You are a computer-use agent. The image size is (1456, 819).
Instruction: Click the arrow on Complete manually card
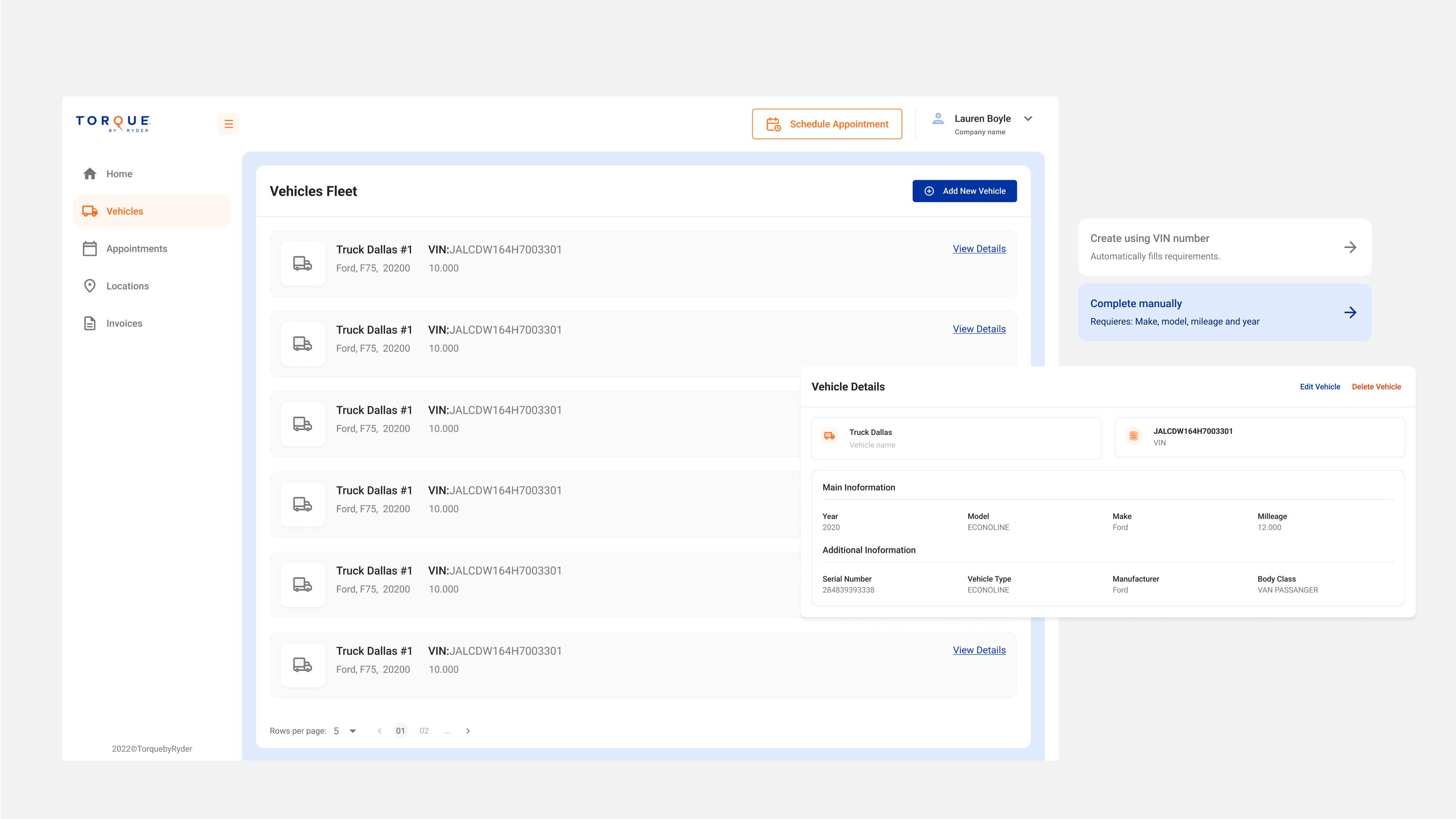pyautogui.click(x=1350, y=312)
